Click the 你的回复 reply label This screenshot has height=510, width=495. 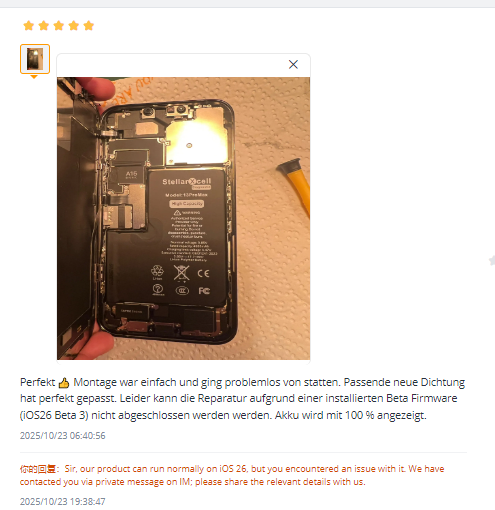pyautogui.click(x=38, y=469)
